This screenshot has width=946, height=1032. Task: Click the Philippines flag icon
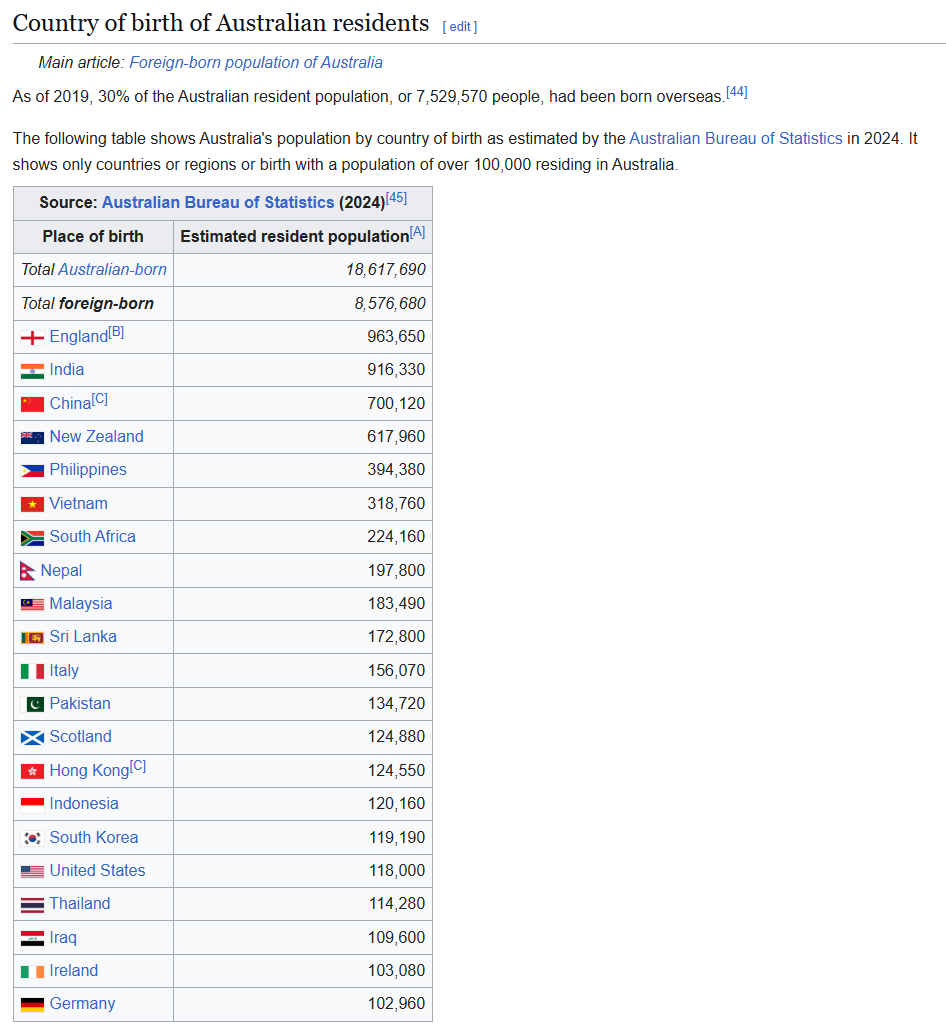point(32,471)
